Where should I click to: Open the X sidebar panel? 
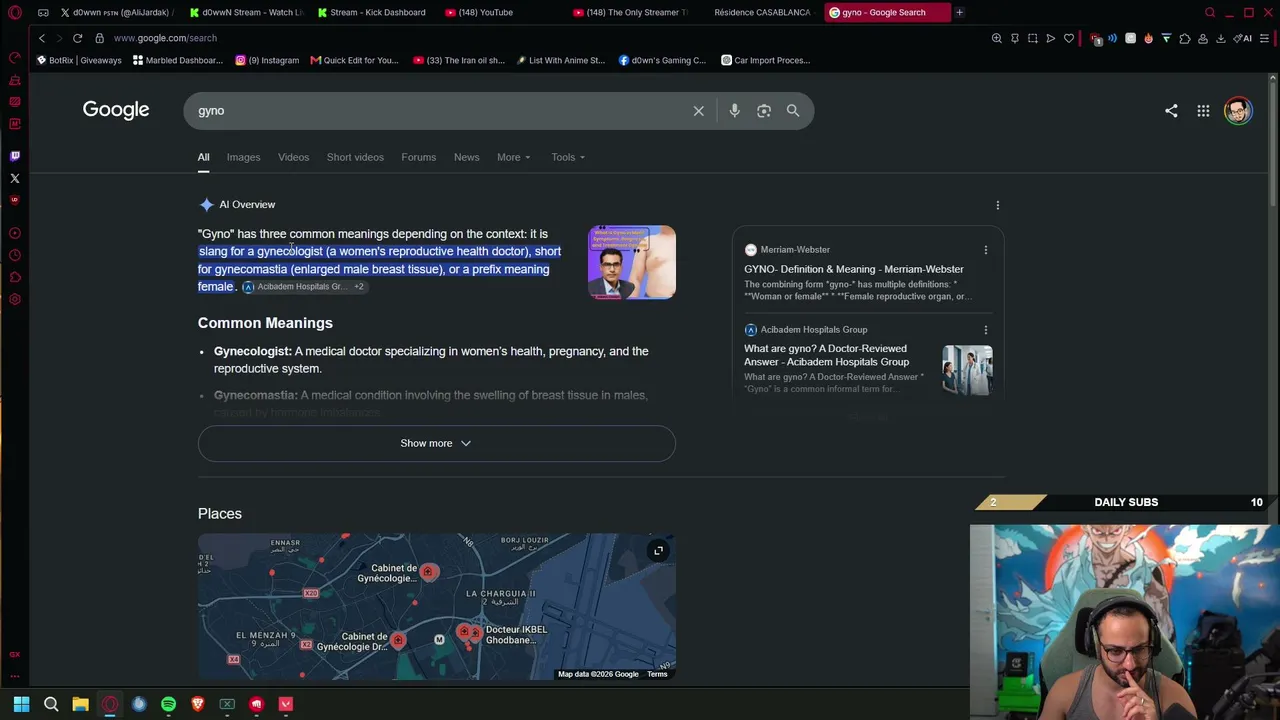coord(15,178)
